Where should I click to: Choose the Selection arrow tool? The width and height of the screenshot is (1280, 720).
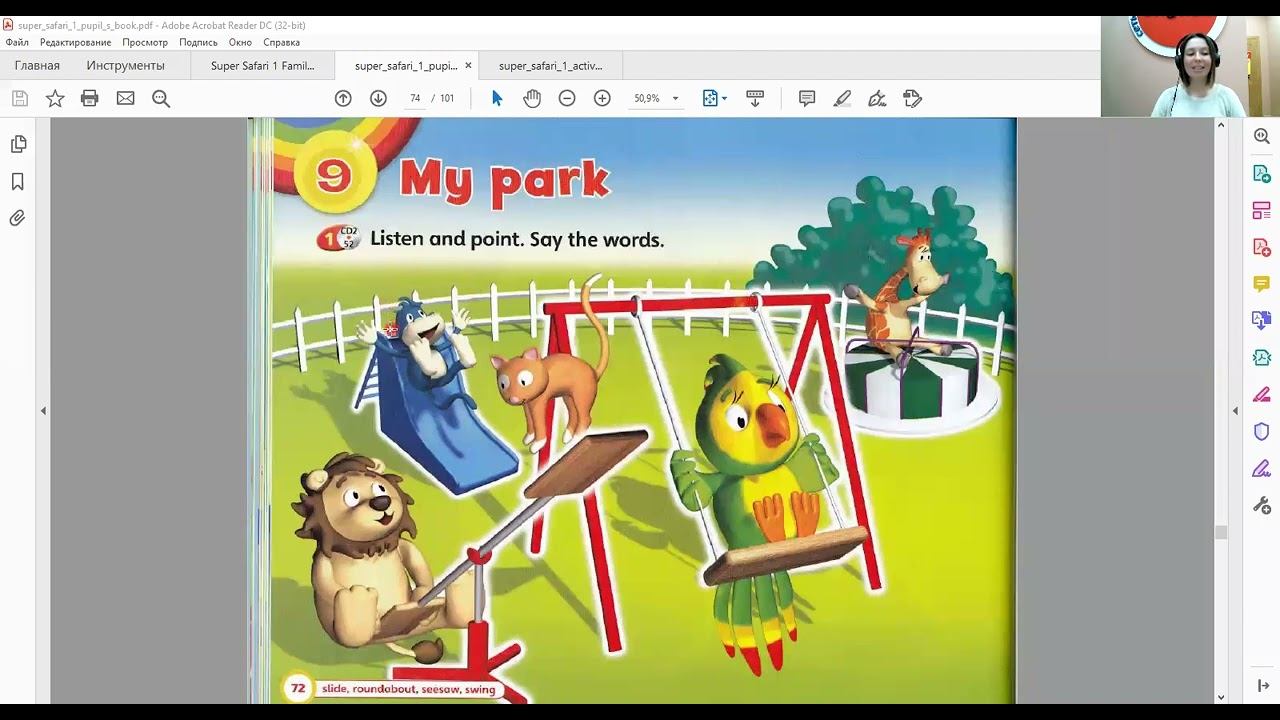[x=497, y=98]
